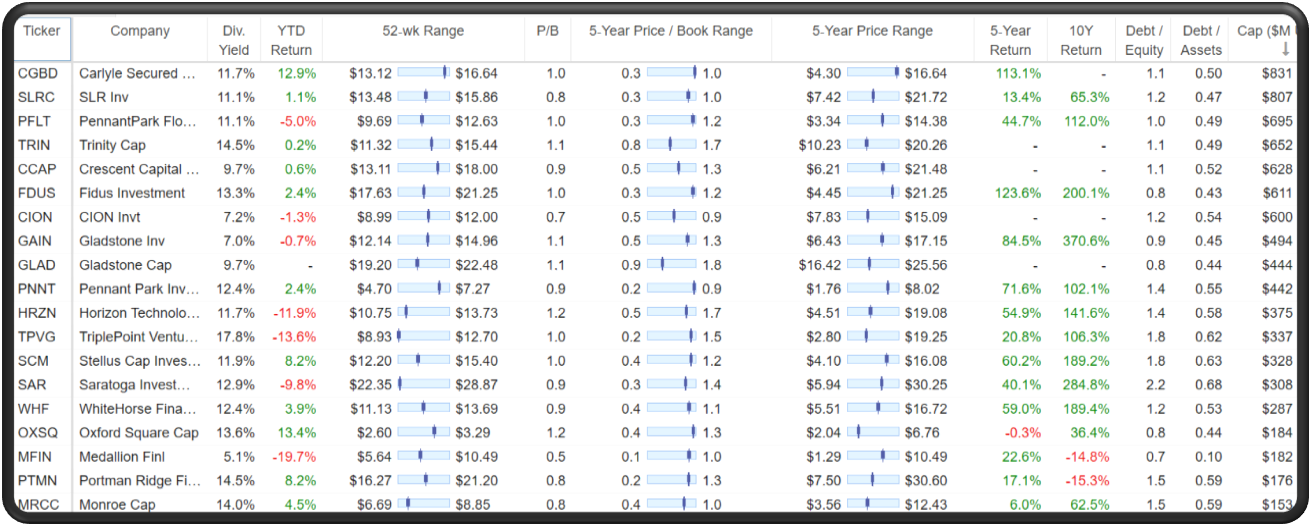The width and height of the screenshot is (1311, 526).
Task: Sort by the Company column header
Action: click(140, 31)
